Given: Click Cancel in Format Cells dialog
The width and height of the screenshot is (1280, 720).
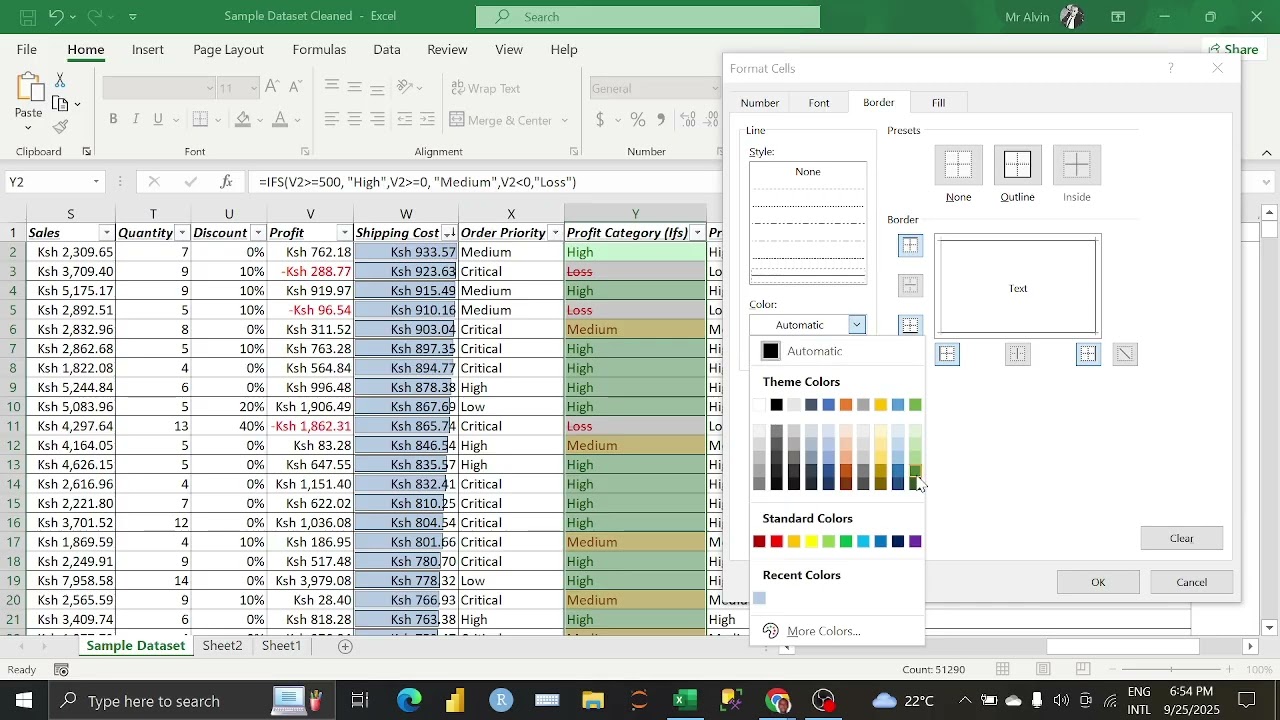Looking at the screenshot, I should (1191, 582).
